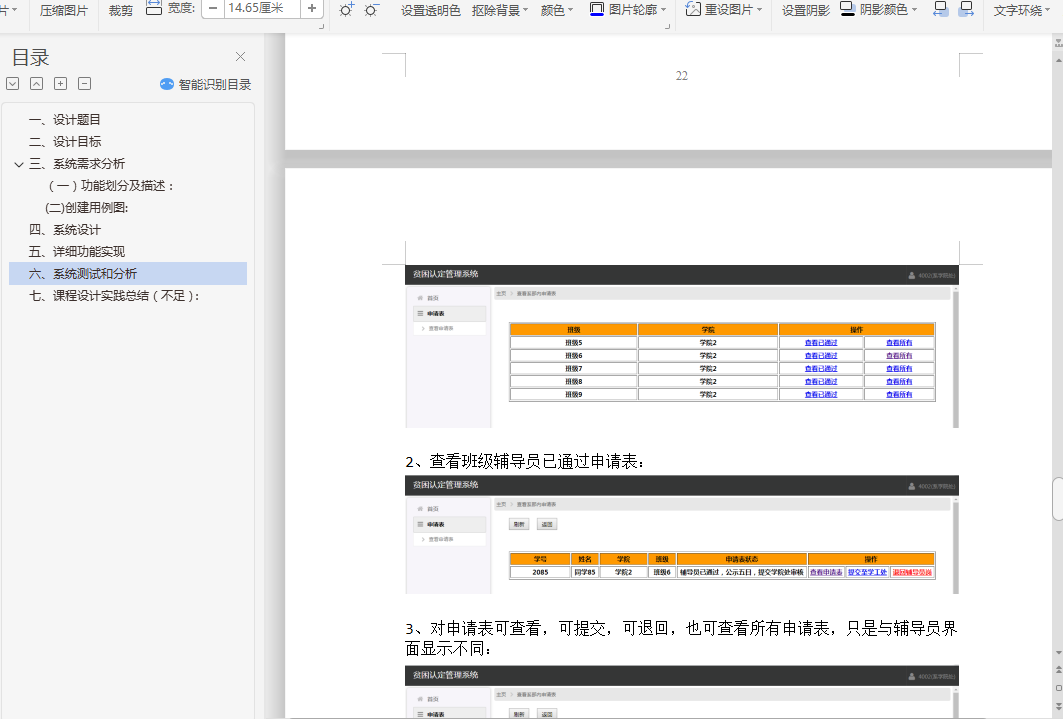Open the Text Wrapping (文字环绕) dropdown
Screen dimensions: 1063x719
(x=1022, y=10)
